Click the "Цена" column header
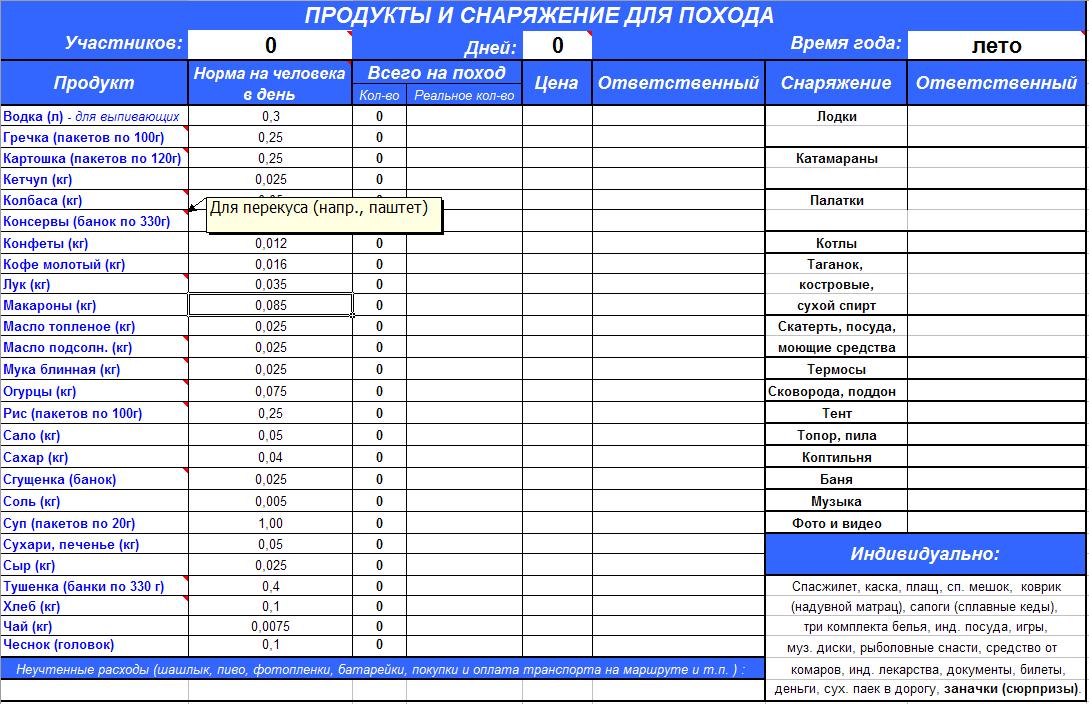This screenshot has width=1089, height=704. (557, 83)
